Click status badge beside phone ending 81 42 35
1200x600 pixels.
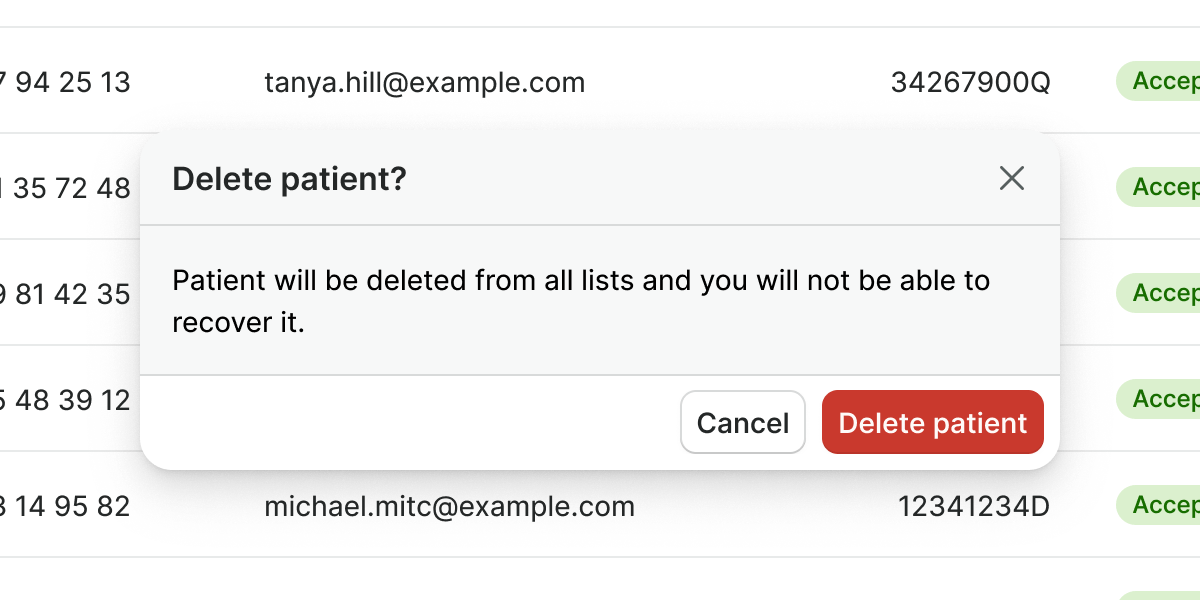[1164, 293]
